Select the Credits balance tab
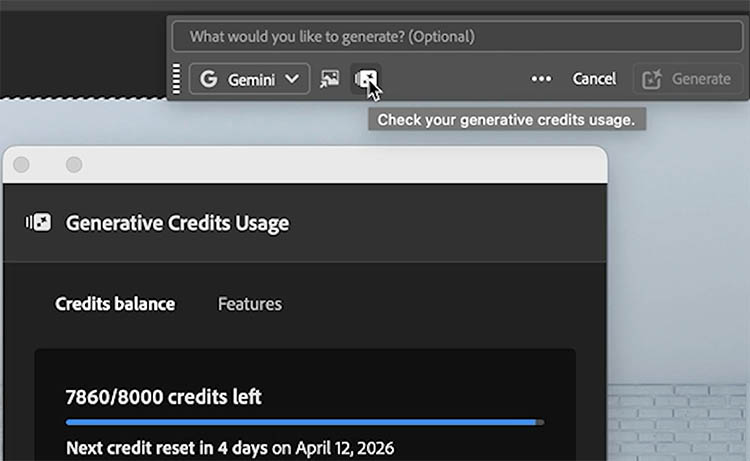 115,304
